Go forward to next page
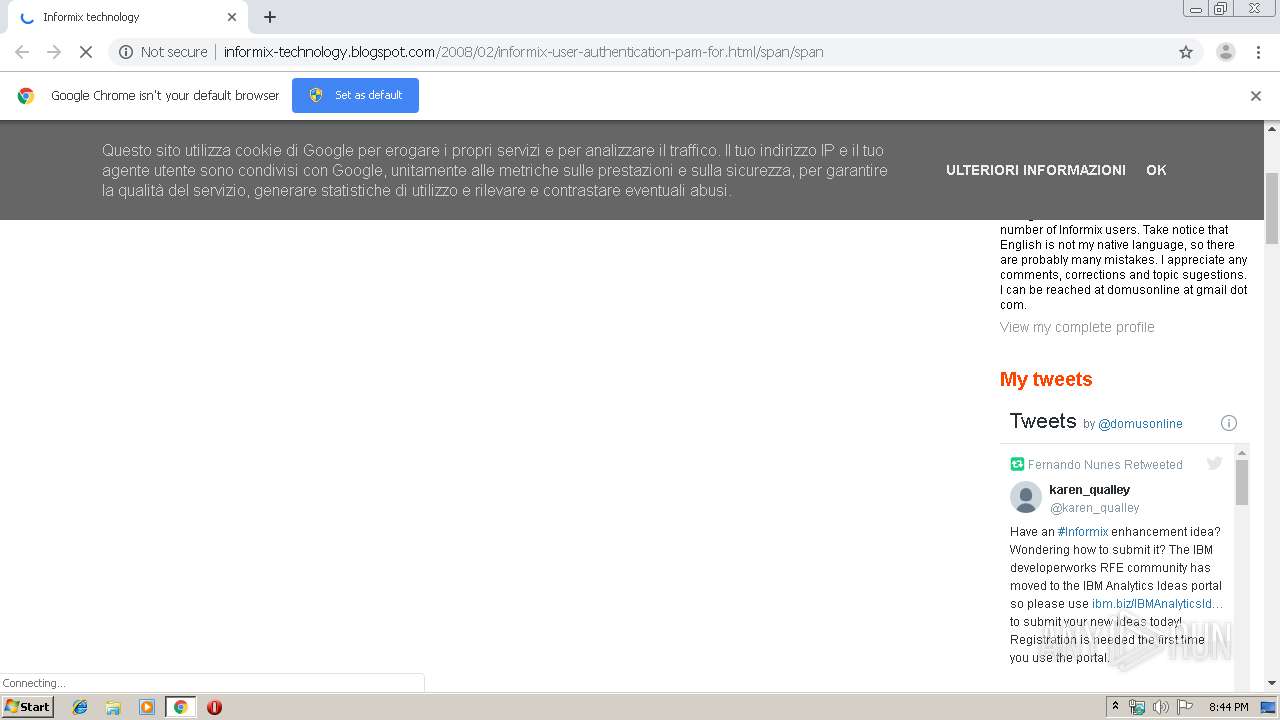Screen dimensions: 1280x720 [54, 52]
